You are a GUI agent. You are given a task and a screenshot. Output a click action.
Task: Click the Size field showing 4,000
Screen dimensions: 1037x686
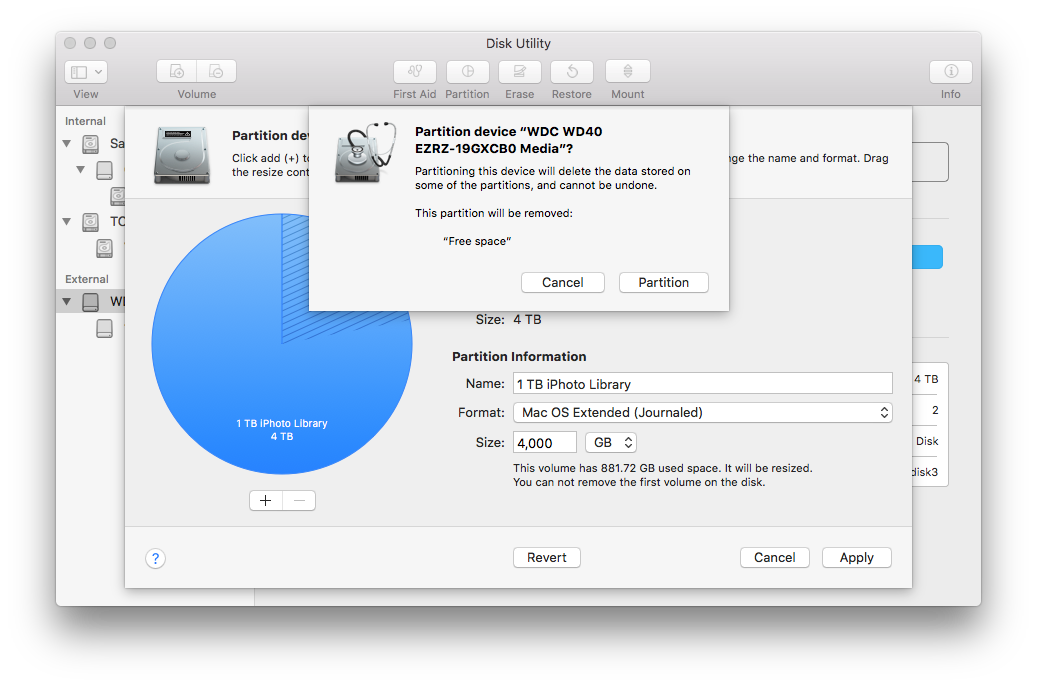(x=545, y=443)
